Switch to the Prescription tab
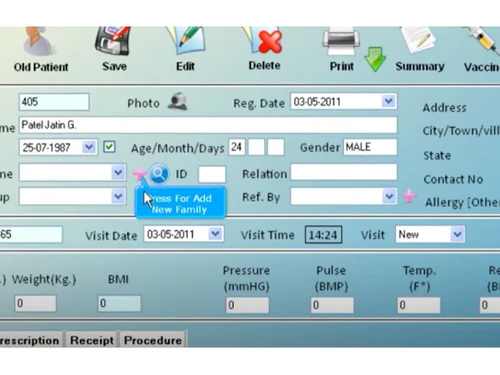The width and height of the screenshot is (500, 375). tap(30, 340)
